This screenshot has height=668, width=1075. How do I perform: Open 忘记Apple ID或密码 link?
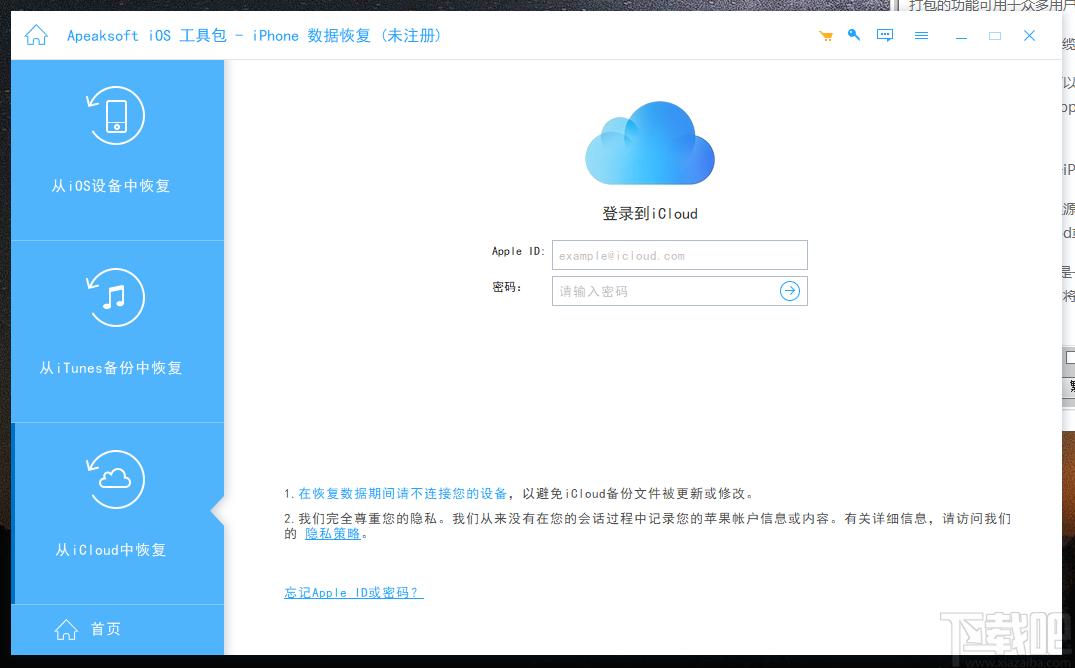pyautogui.click(x=354, y=593)
